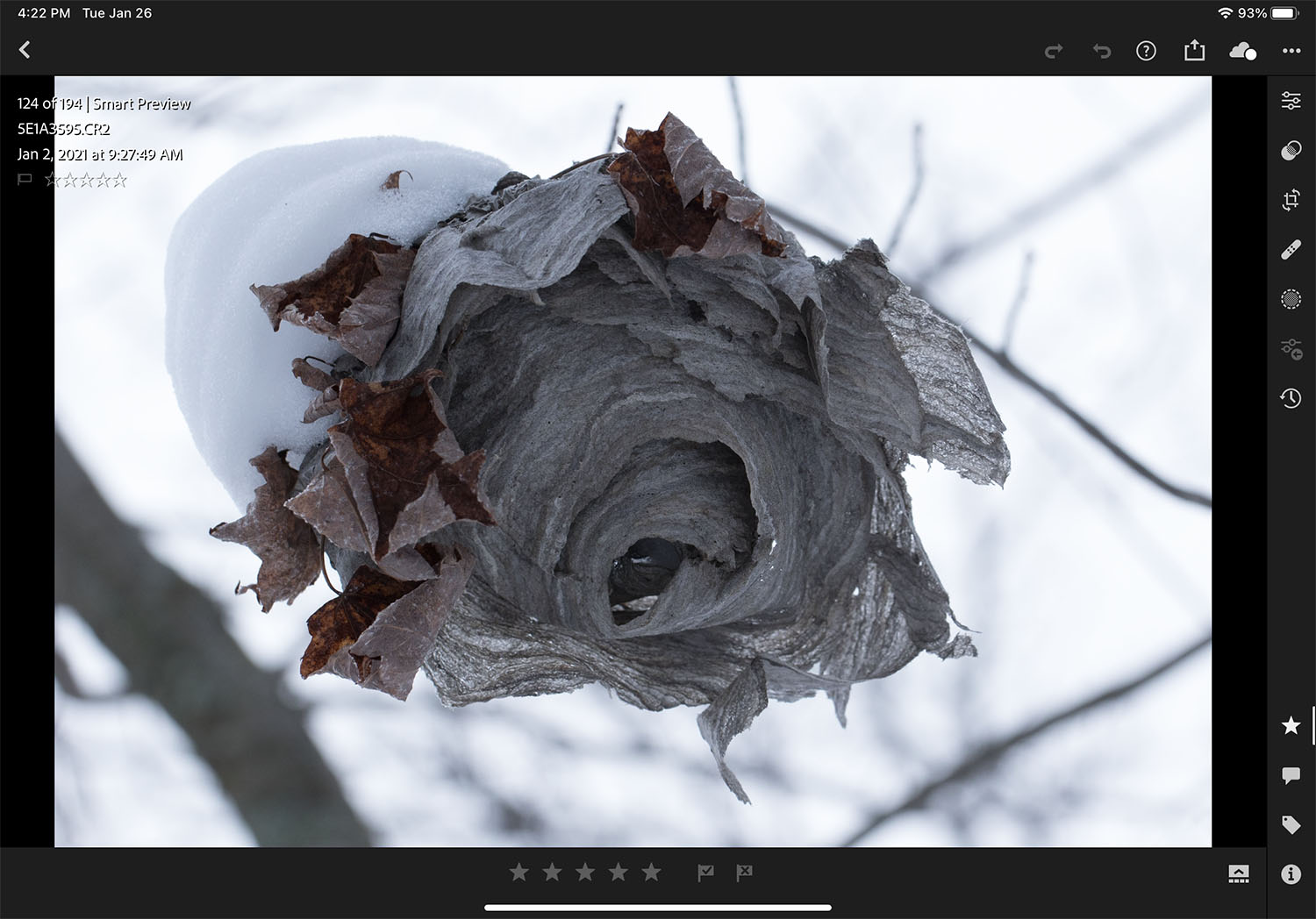The height and width of the screenshot is (919, 1316).
Task: Undo the last edit
Action: pyautogui.click(x=1101, y=51)
